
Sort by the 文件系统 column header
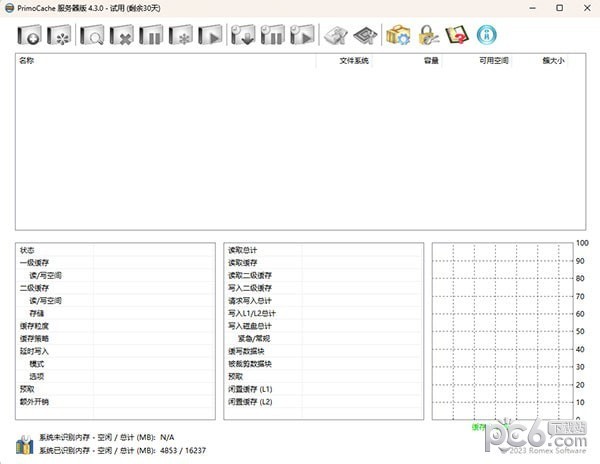tap(344, 60)
